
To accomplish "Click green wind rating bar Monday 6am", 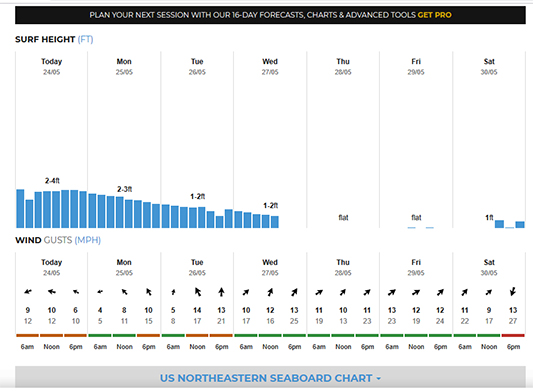I will point(100,336).
